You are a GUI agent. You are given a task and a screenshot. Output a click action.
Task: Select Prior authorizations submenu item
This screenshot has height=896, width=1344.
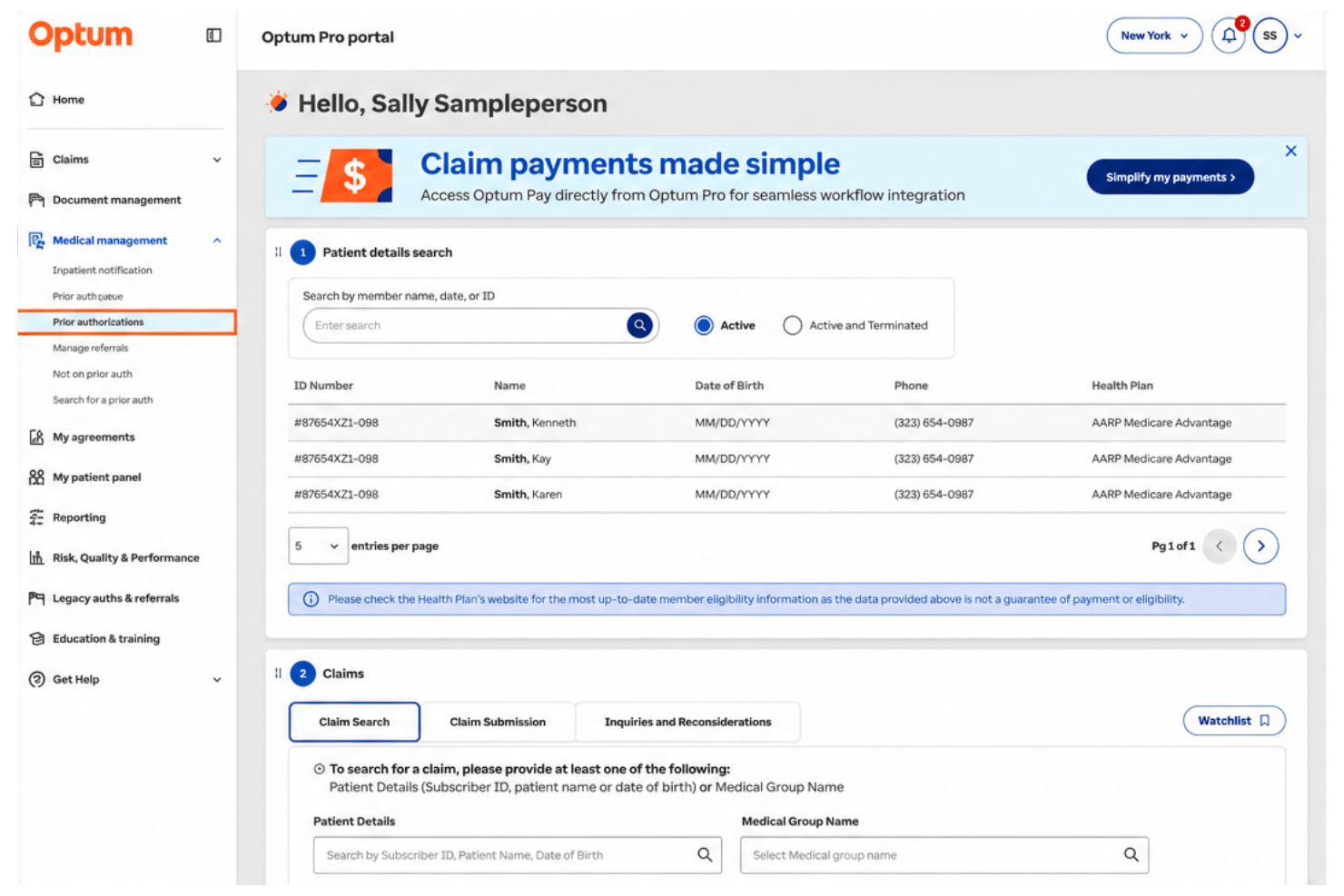tap(127, 322)
